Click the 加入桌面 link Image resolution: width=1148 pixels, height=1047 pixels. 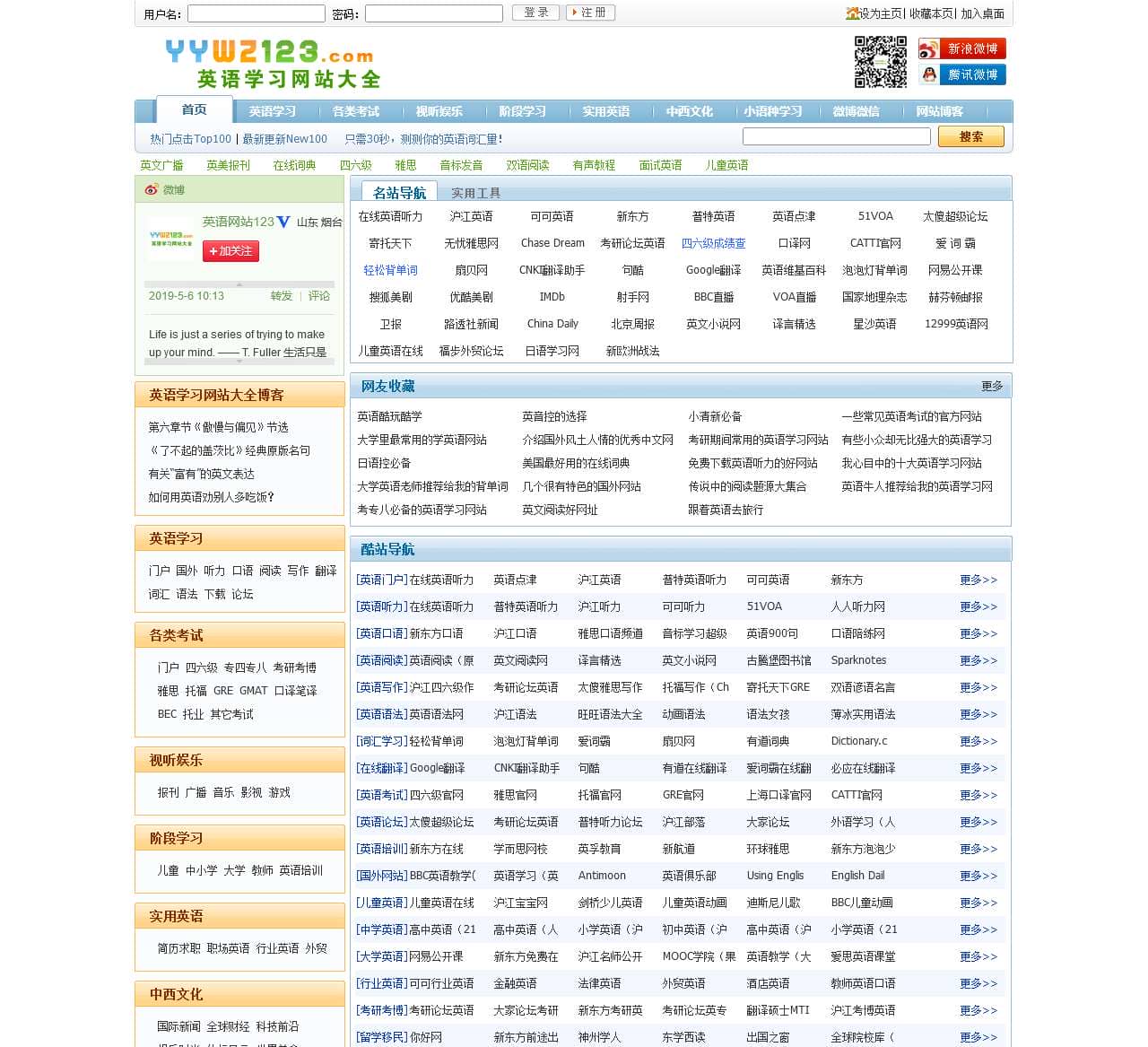coord(983,13)
